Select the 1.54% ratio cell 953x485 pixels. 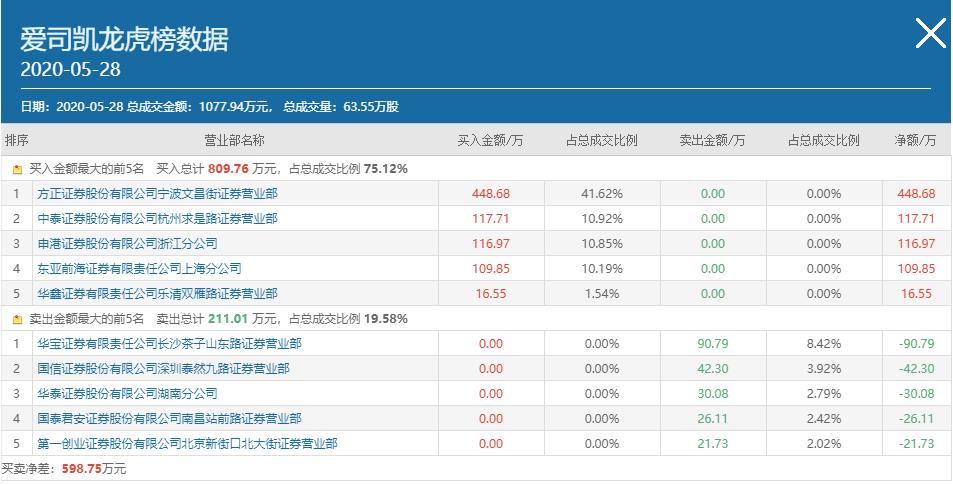602,294
